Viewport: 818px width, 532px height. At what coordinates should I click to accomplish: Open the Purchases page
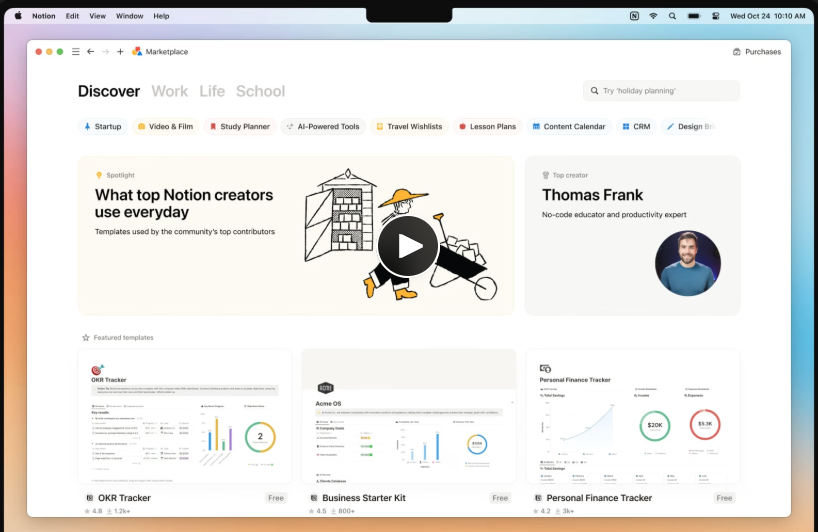click(757, 52)
